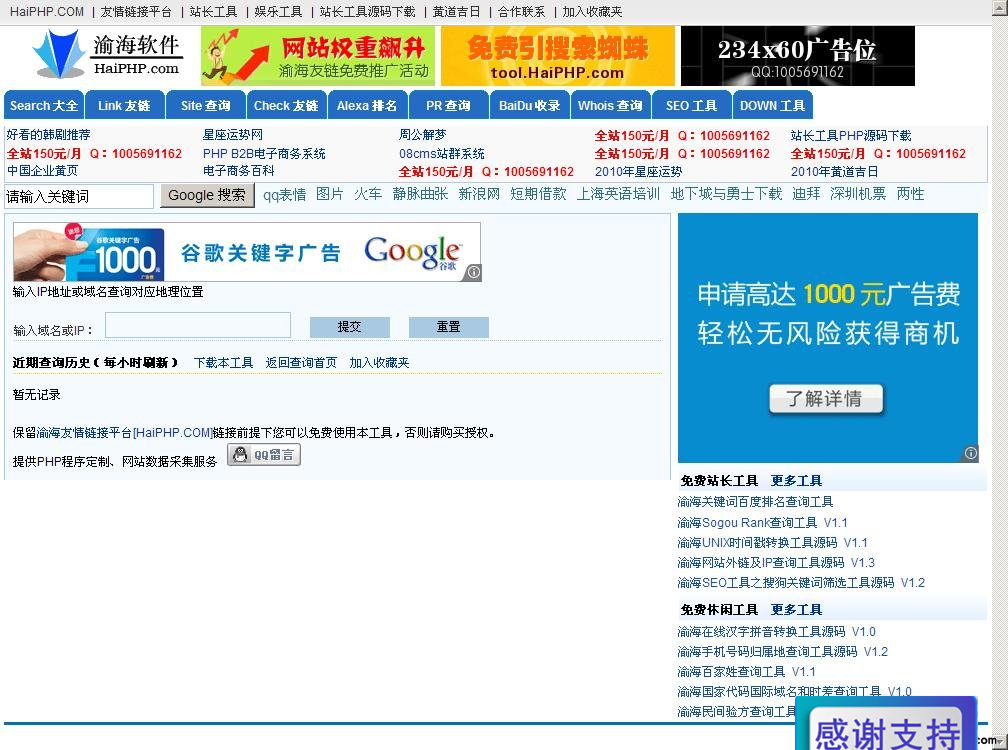Click the 重置 reset button
Screen dimensions: 1008x750
[x=449, y=326]
